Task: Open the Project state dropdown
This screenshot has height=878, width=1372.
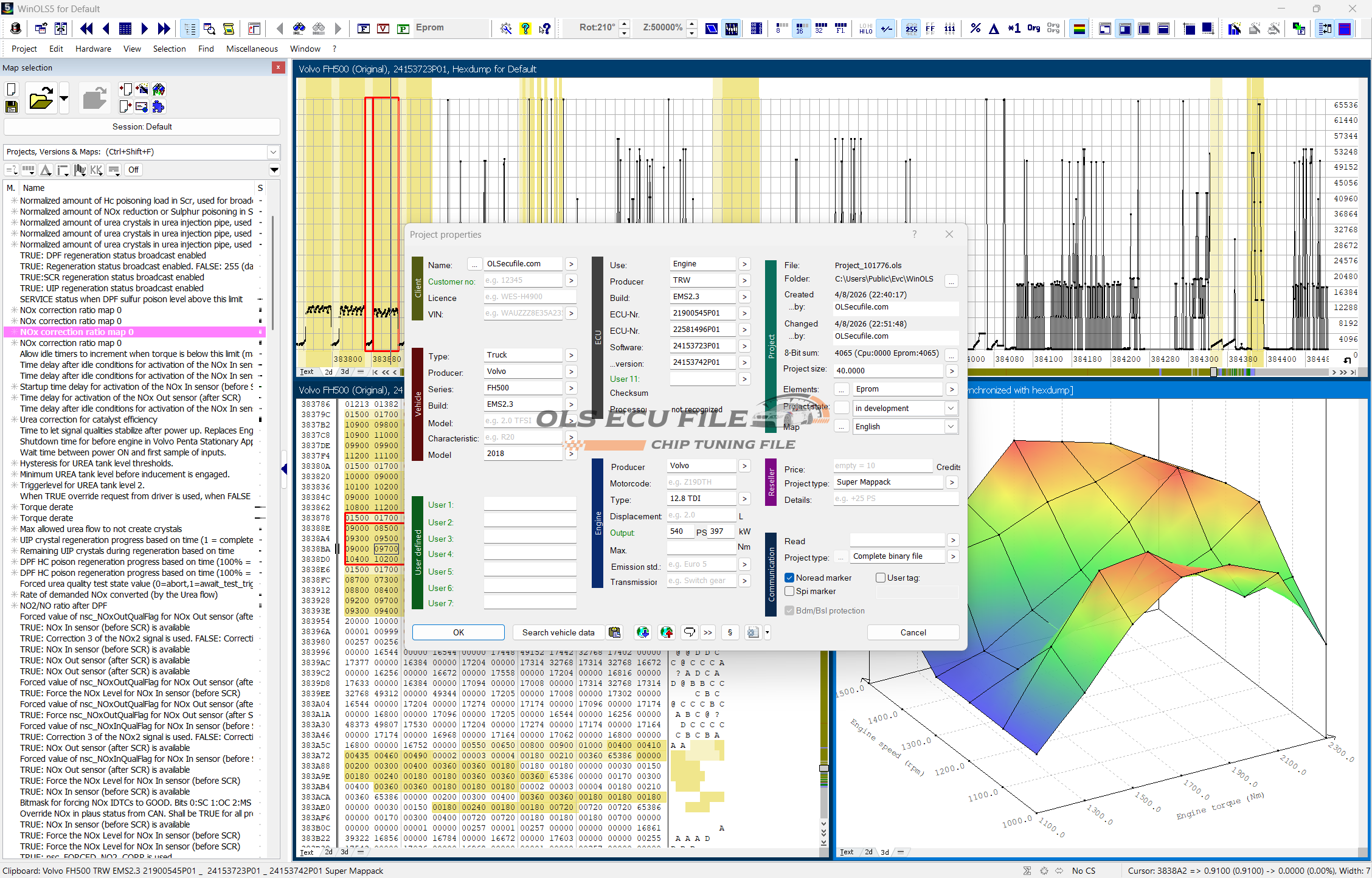Action: (950, 408)
